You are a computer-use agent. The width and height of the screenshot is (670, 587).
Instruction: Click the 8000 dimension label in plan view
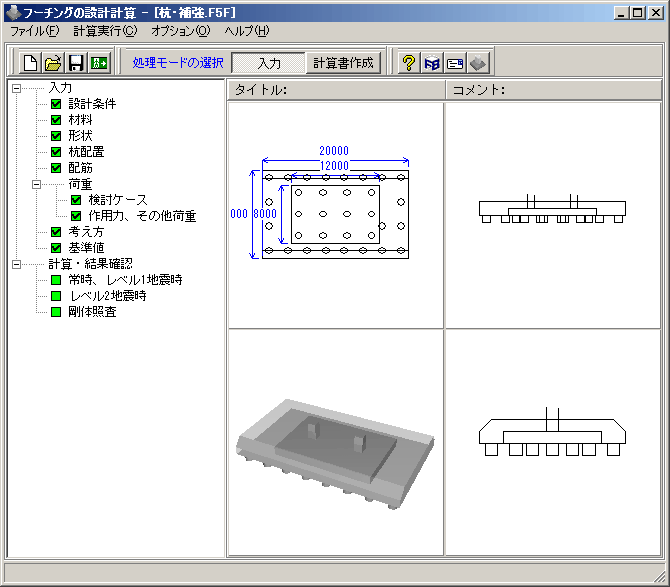click(265, 214)
